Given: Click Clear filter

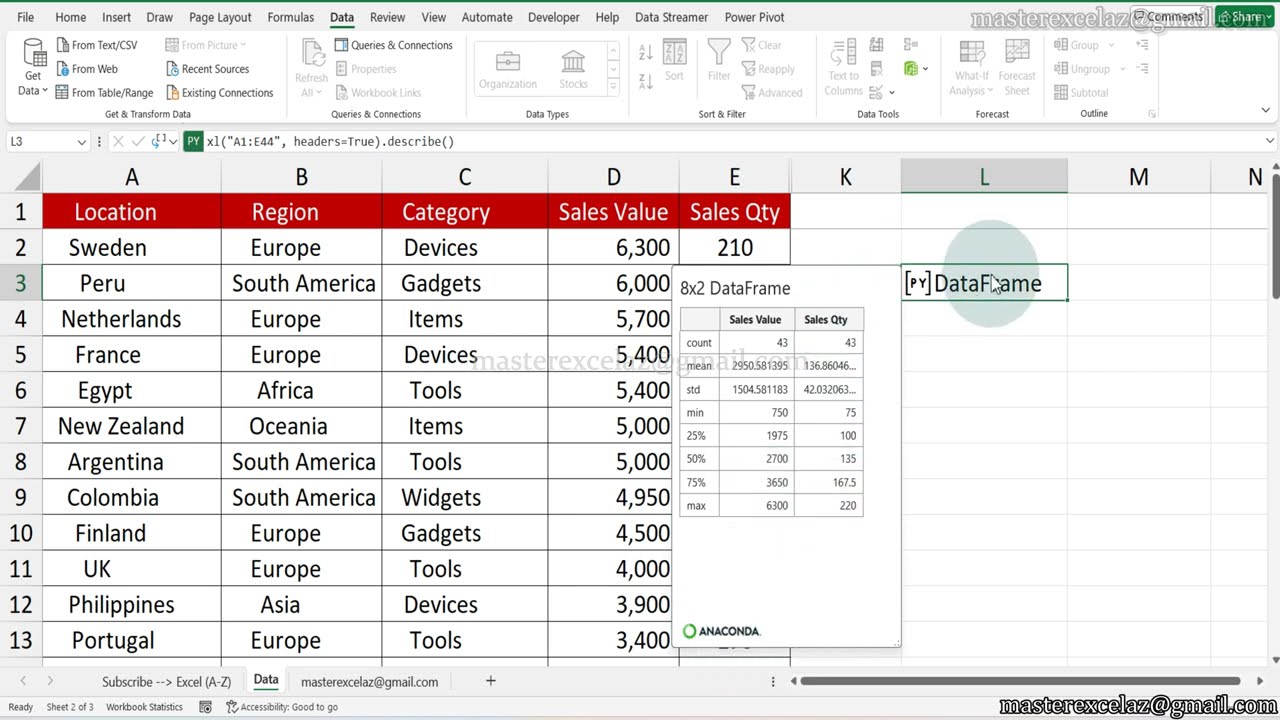Looking at the screenshot, I should pyautogui.click(x=762, y=45).
